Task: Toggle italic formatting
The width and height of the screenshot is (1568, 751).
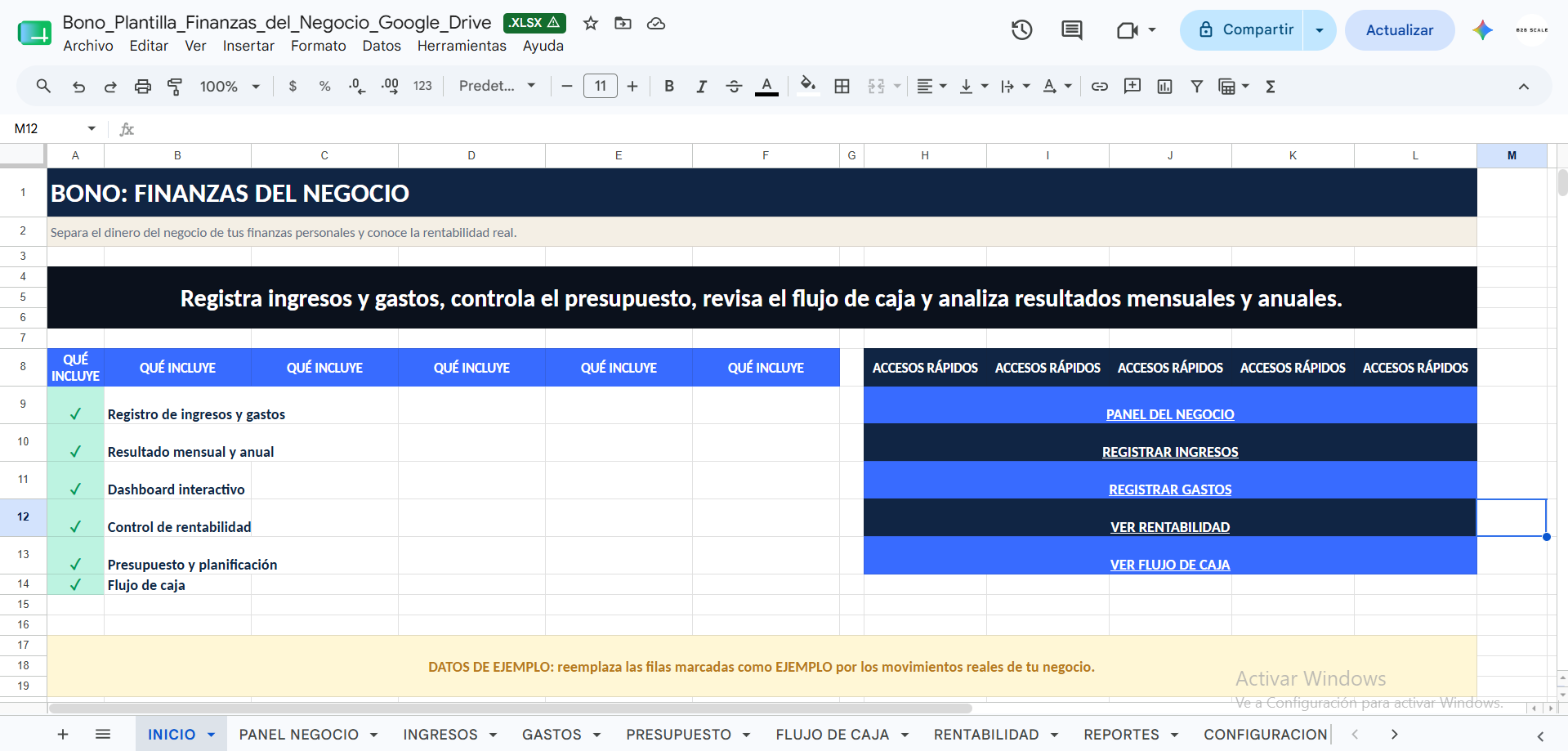Action: (x=701, y=86)
